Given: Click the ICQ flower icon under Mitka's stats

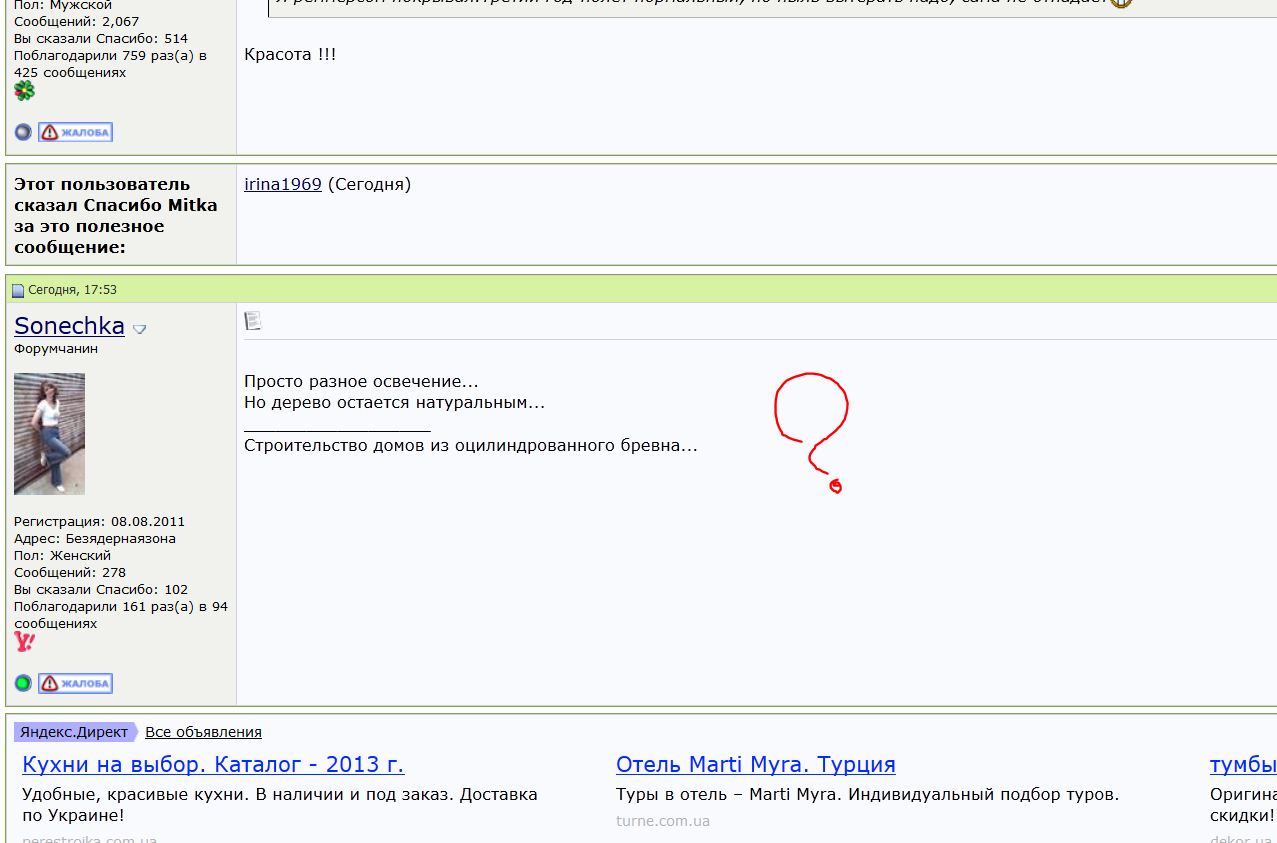Looking at the screenshot, I should pyautogui.click(x=24, y=91).
